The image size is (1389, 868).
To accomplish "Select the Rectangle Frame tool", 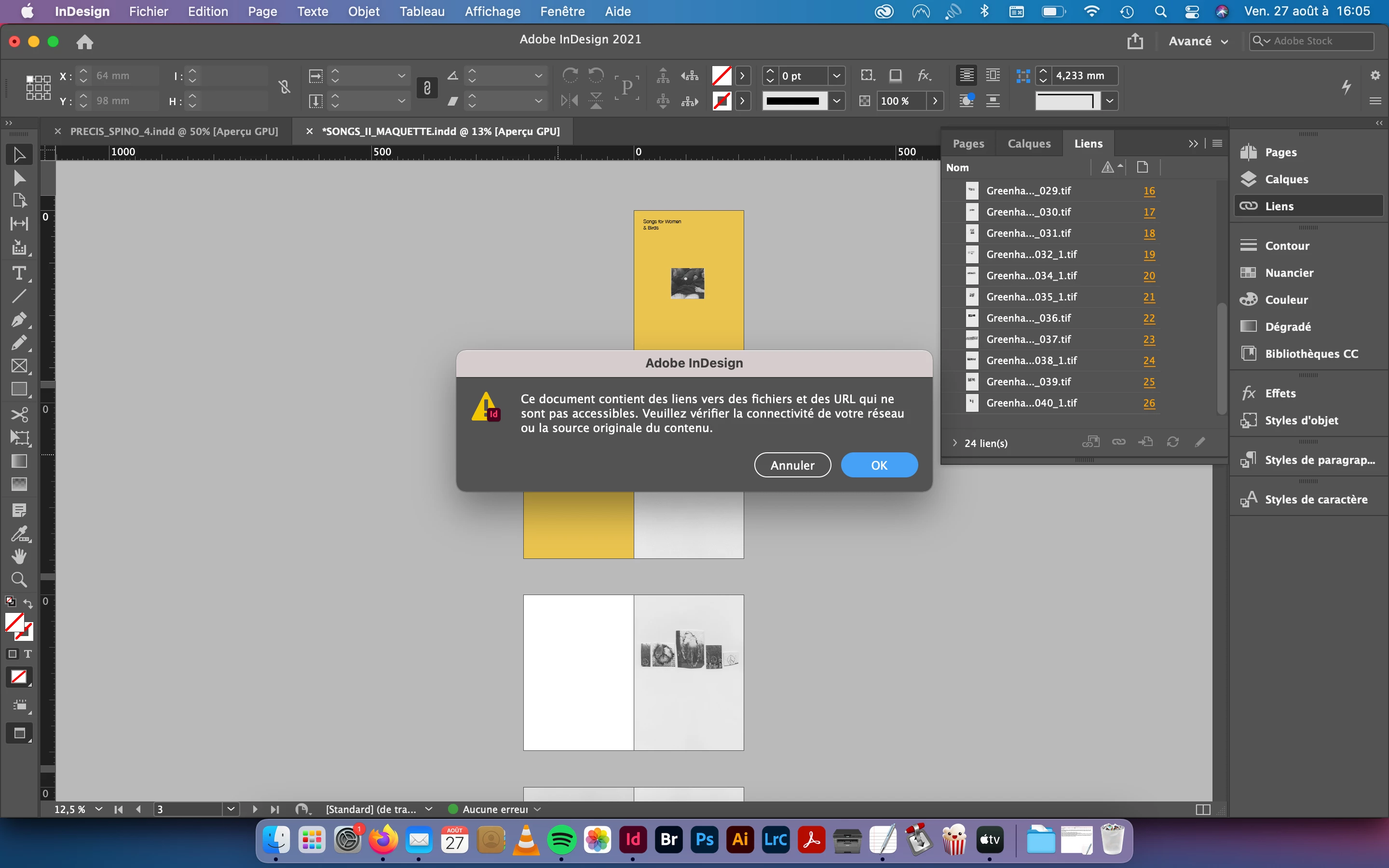I will click(x=19, y=366).
